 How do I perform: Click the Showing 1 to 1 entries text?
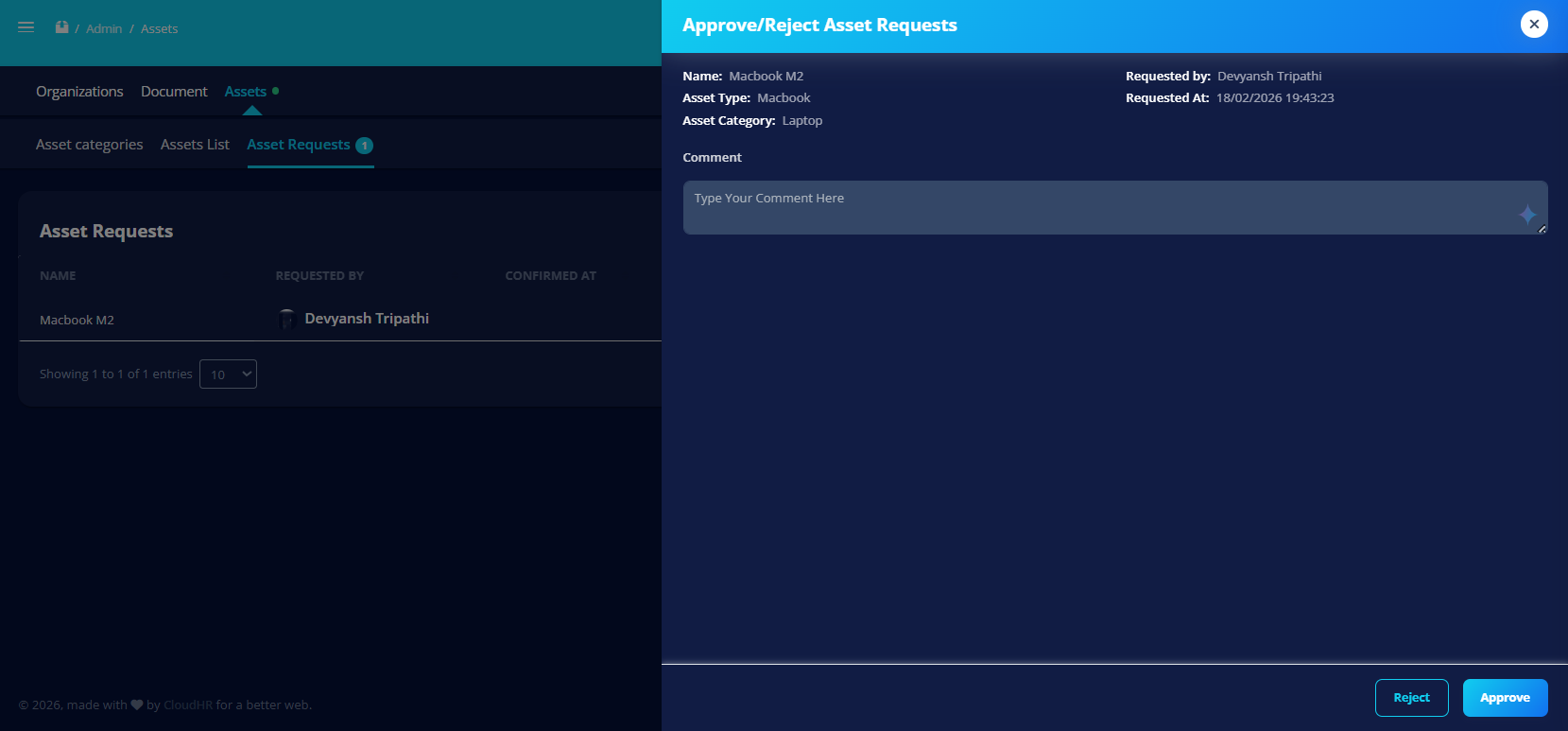116,374
